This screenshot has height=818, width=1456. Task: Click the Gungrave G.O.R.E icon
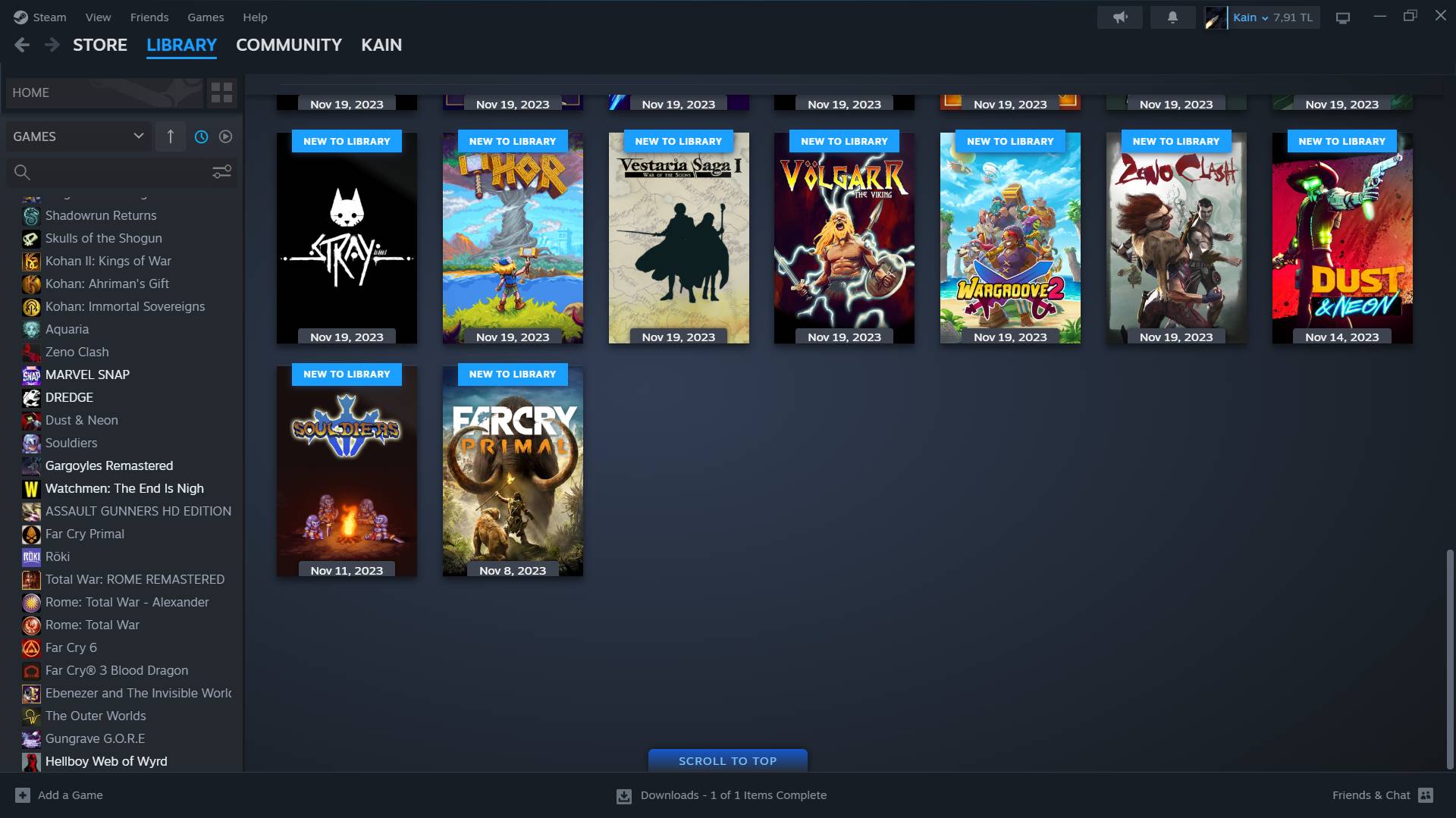[x=31, y=739]
